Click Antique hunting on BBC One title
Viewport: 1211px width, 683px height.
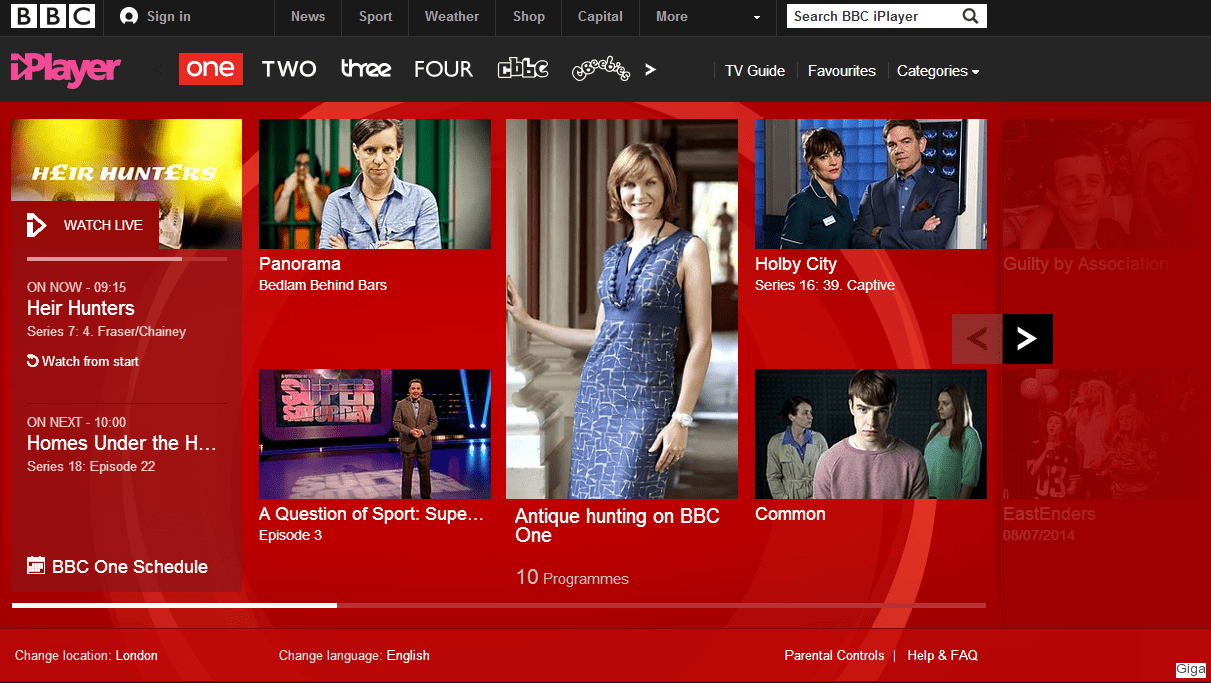[x=617, y=526]
